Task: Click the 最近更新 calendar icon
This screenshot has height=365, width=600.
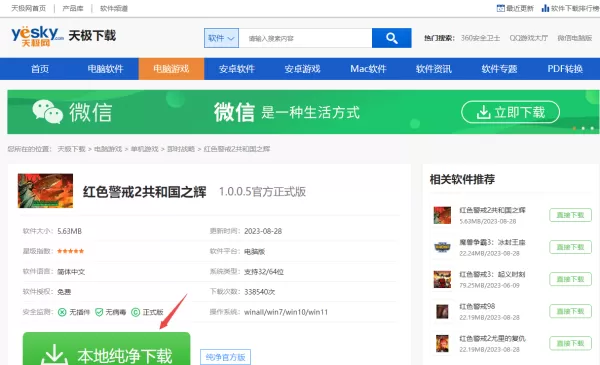Action: point(501,8)
